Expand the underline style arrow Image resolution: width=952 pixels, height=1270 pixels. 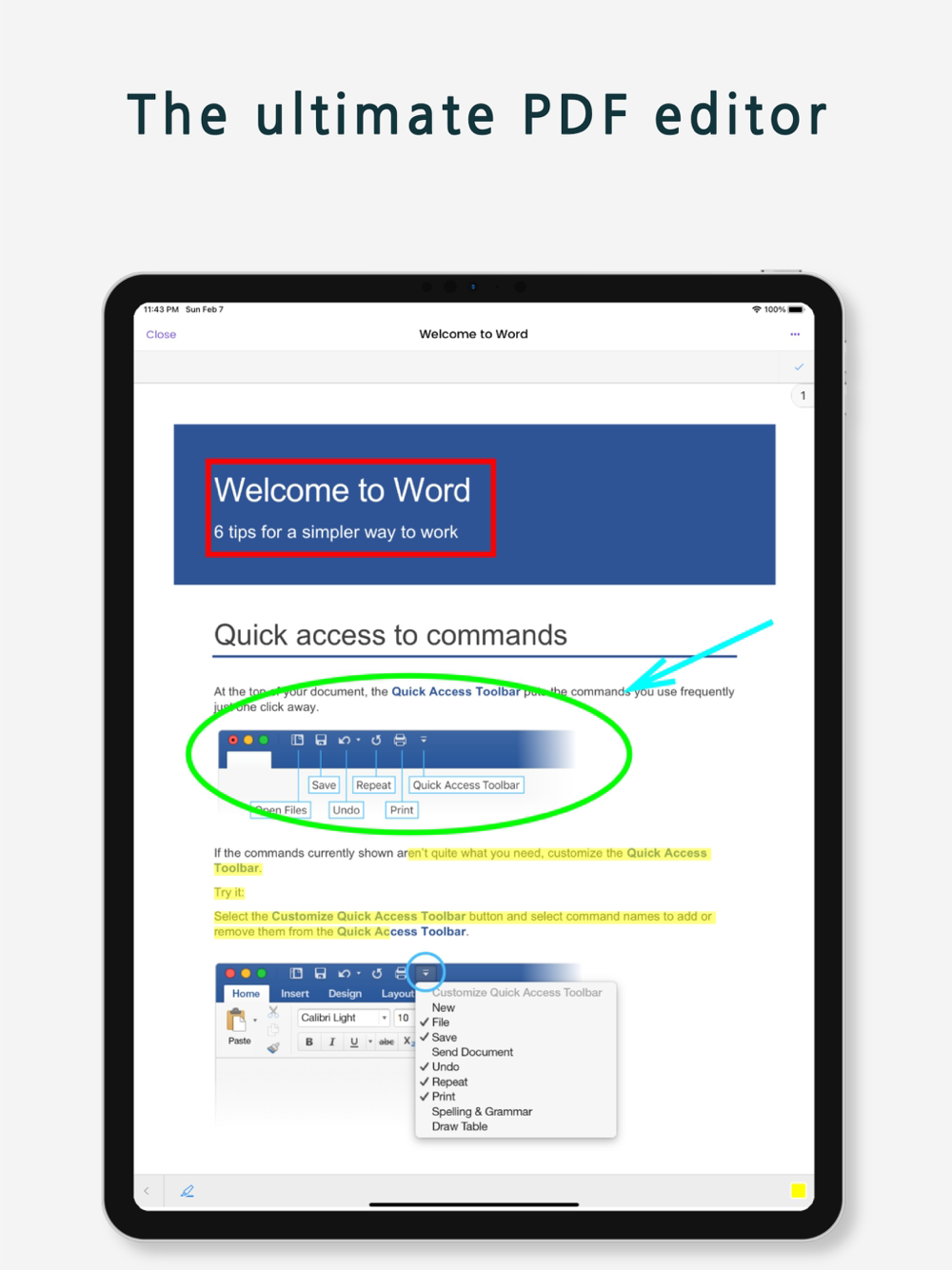click(370, 1042)
